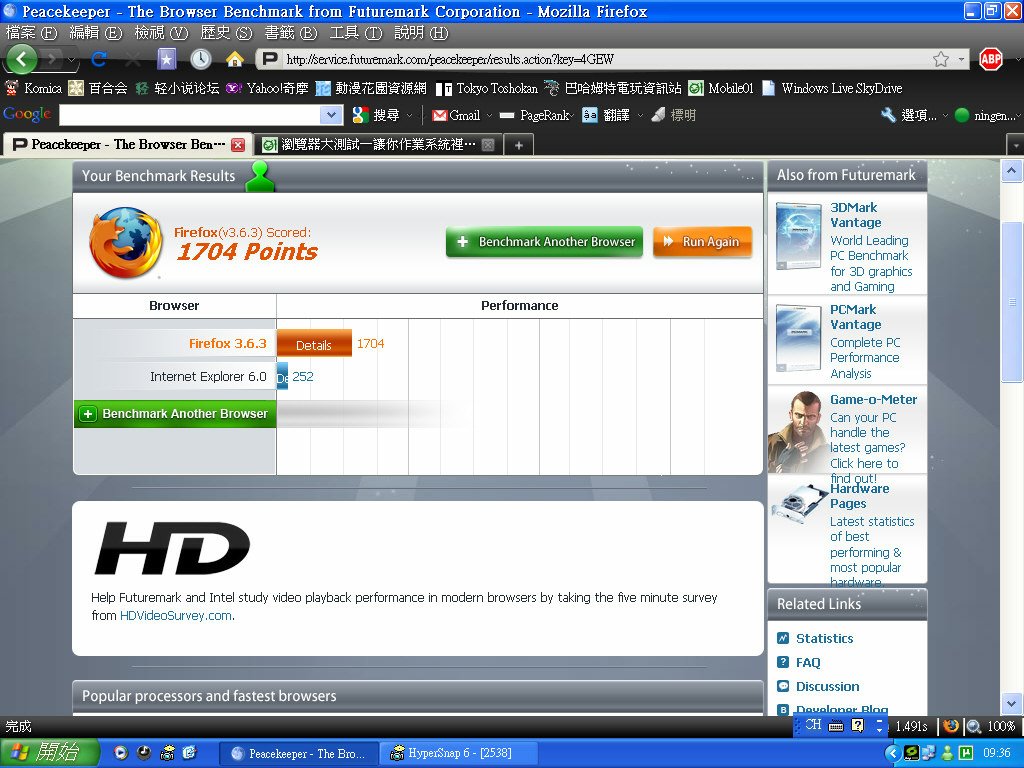The image size is (1024, 768).
Task: Reload the page with the refresh icon
Action: 99,59
